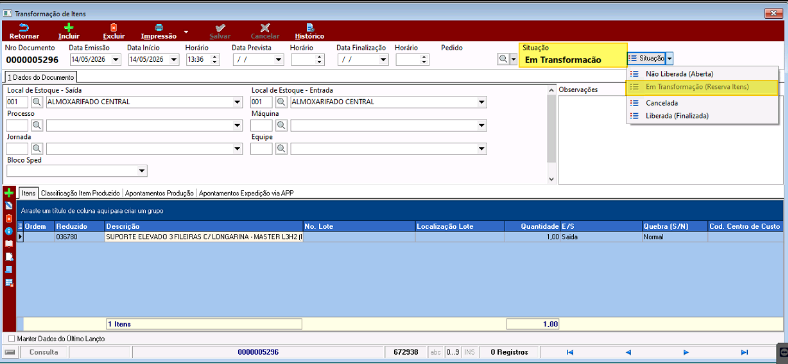Click the Impressão printer icon
Viewport: 788px width, 364px height.
(159, 28)
